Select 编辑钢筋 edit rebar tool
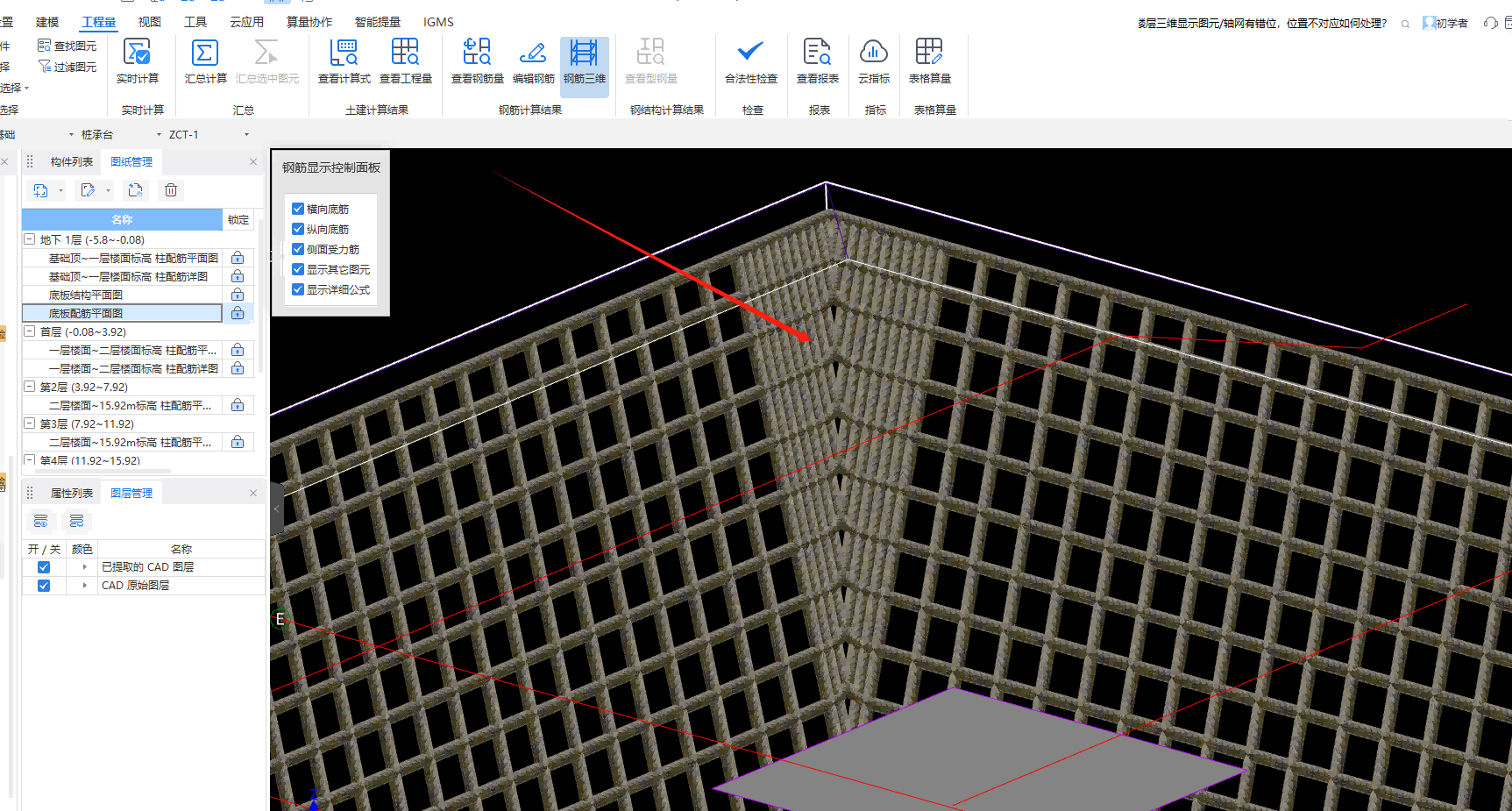Image resolution: width=1512 pixels, height=811 pixels. pyautogui.click(x=533, y=61)
